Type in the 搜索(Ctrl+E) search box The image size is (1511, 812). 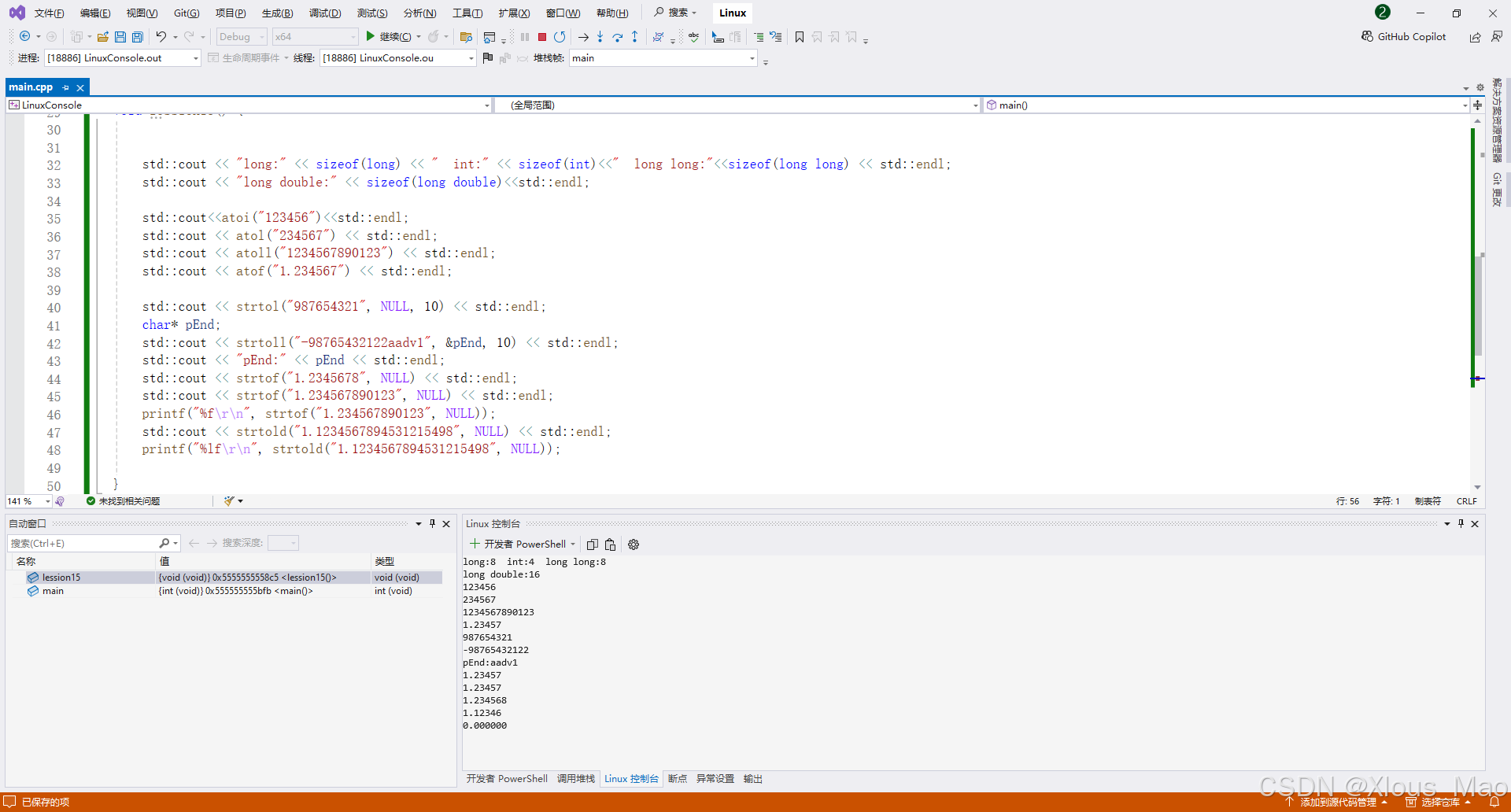(87, 543)
